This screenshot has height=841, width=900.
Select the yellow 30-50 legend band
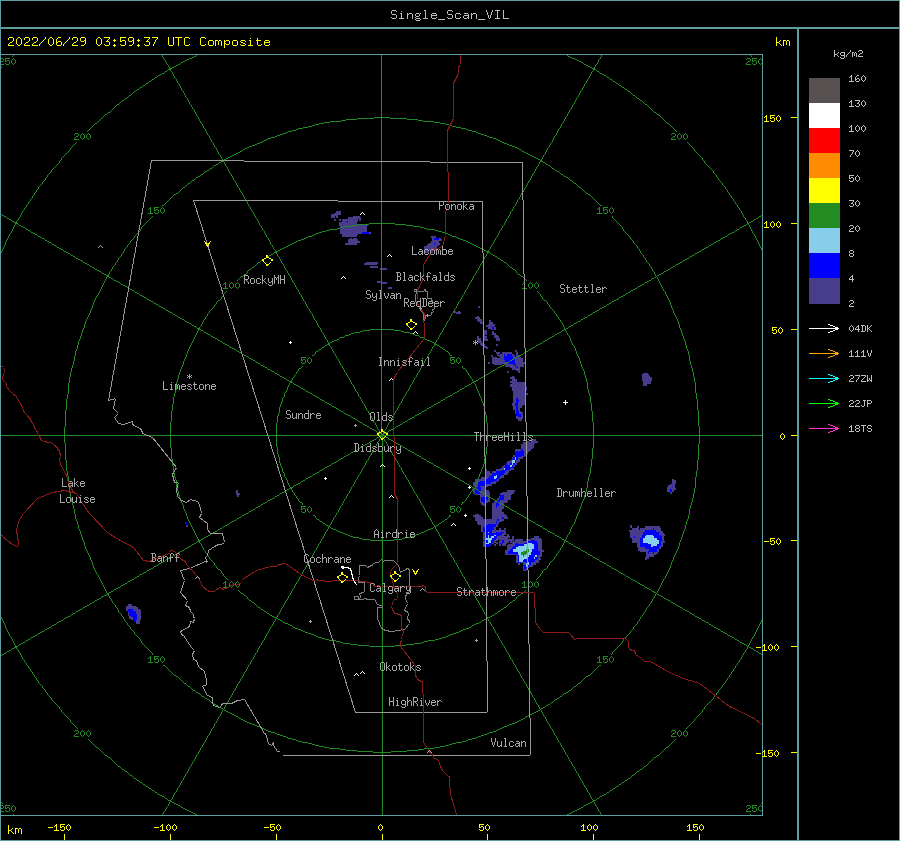pyautogui.click(x=824, y=191)
